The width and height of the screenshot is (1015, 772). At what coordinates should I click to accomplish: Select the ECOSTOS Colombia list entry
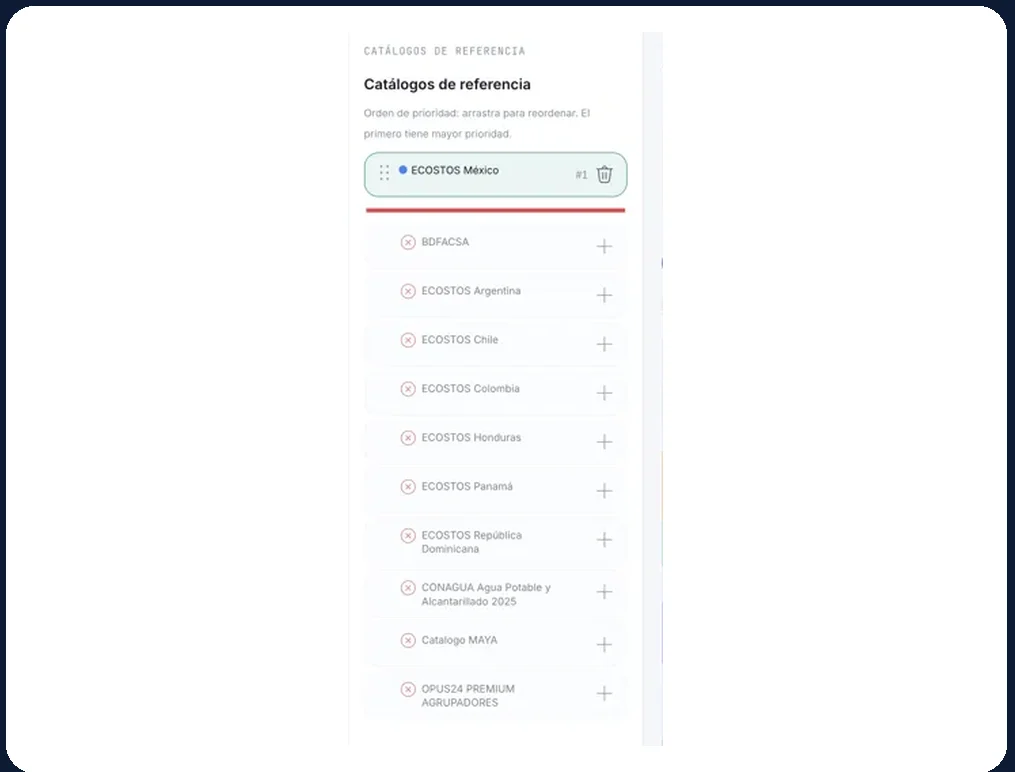tap(495, 392)
